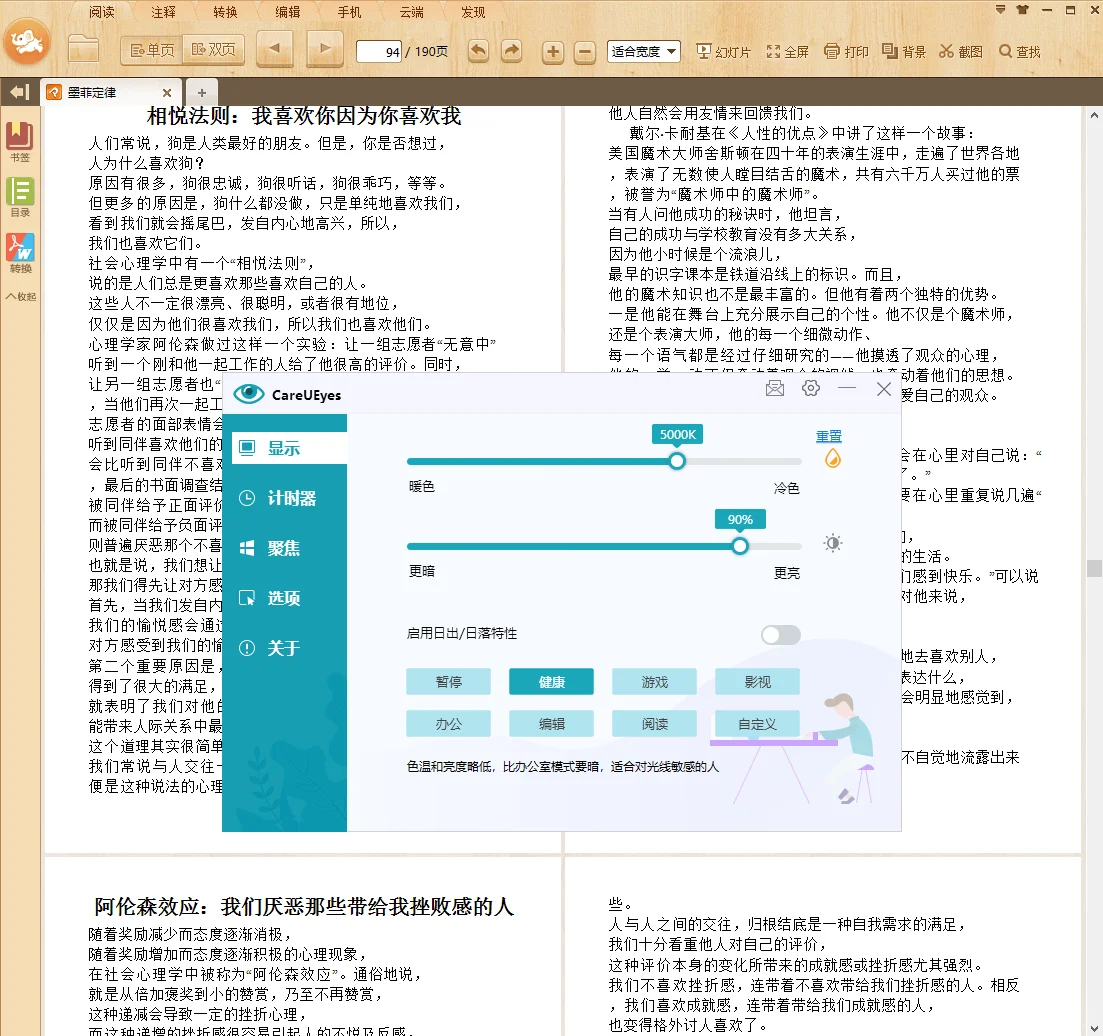The width and height of the screenshot is (1103, 1036).
Task: Open the 适合宽度 zoom mode dropdown
Action: click(x=643, y=50)
